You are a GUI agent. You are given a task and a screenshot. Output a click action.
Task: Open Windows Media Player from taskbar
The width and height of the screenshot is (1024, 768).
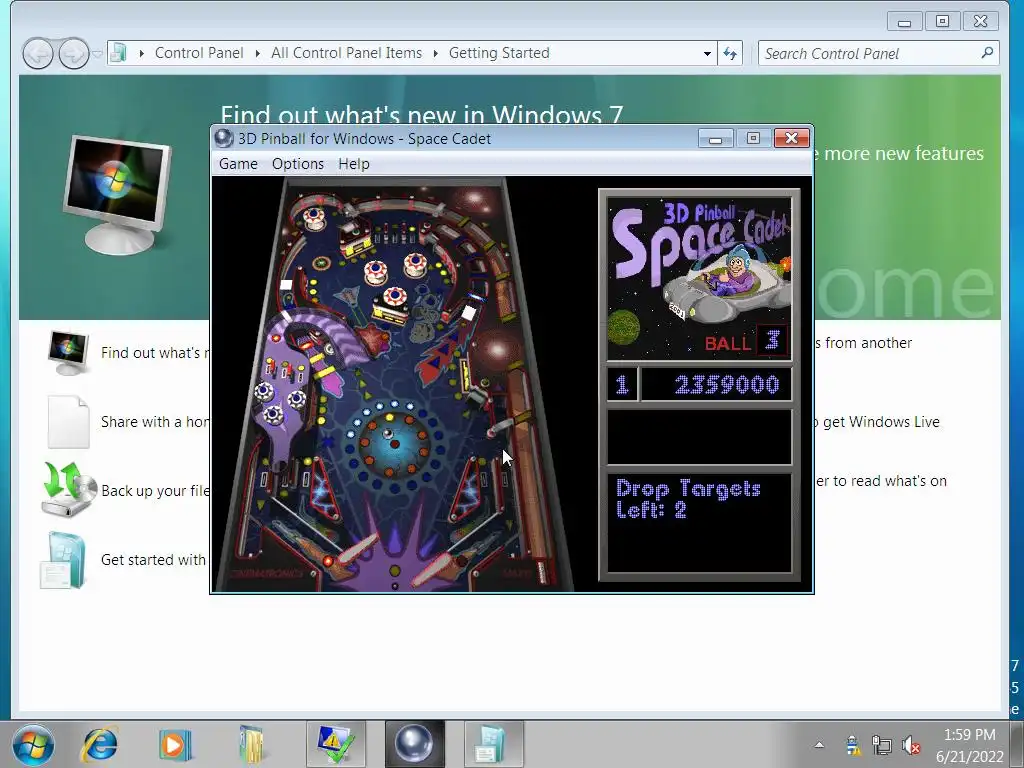tap(175, 745)
